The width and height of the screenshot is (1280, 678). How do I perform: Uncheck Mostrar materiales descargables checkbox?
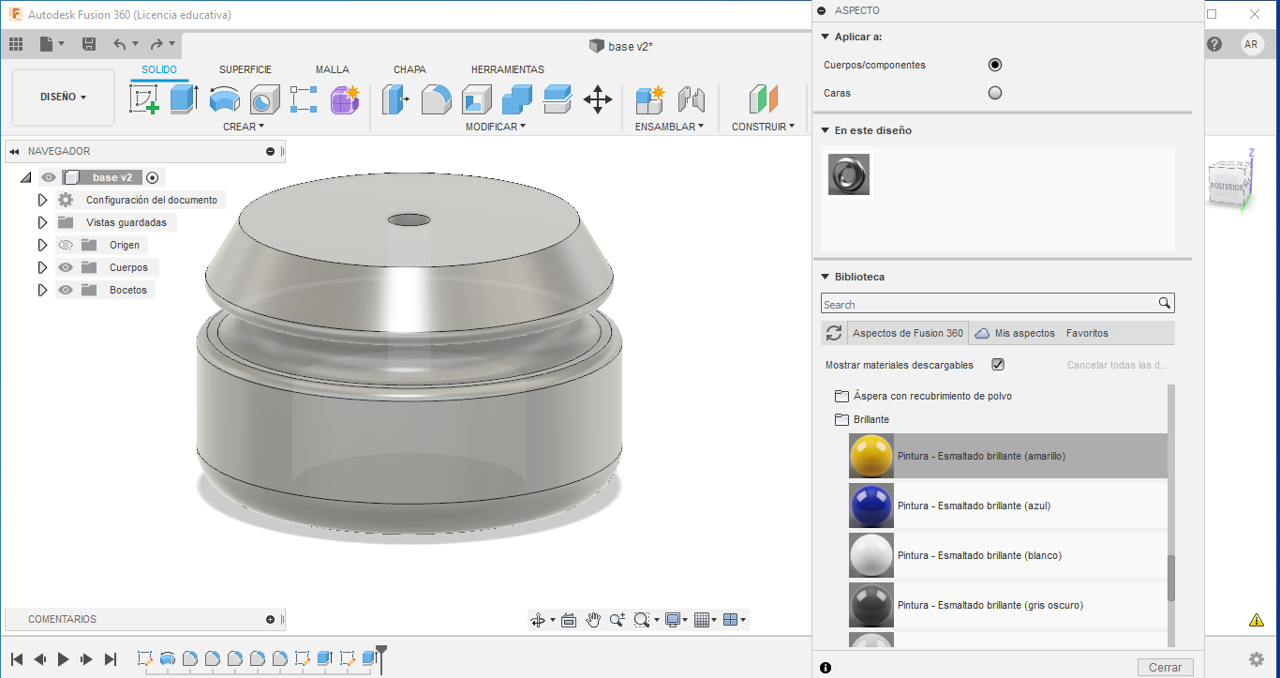pyautogui.click(x=998, y=365)
